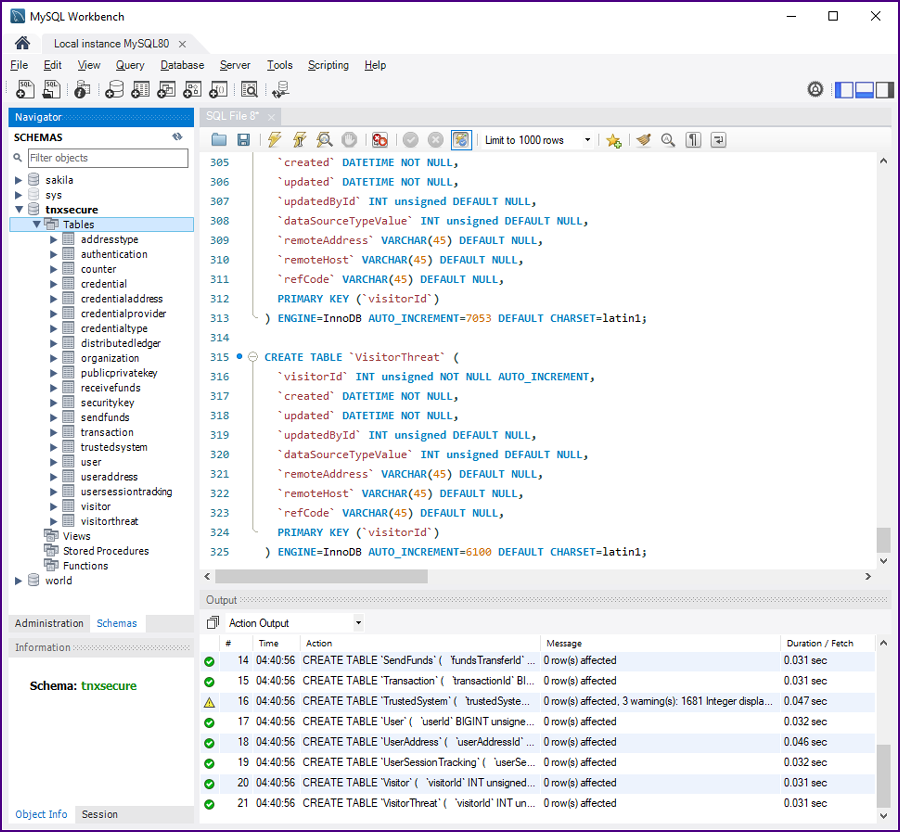The width and height of the screenshot is (900, 832).
Task: Open the Server menu
Action: coord(235,65)
